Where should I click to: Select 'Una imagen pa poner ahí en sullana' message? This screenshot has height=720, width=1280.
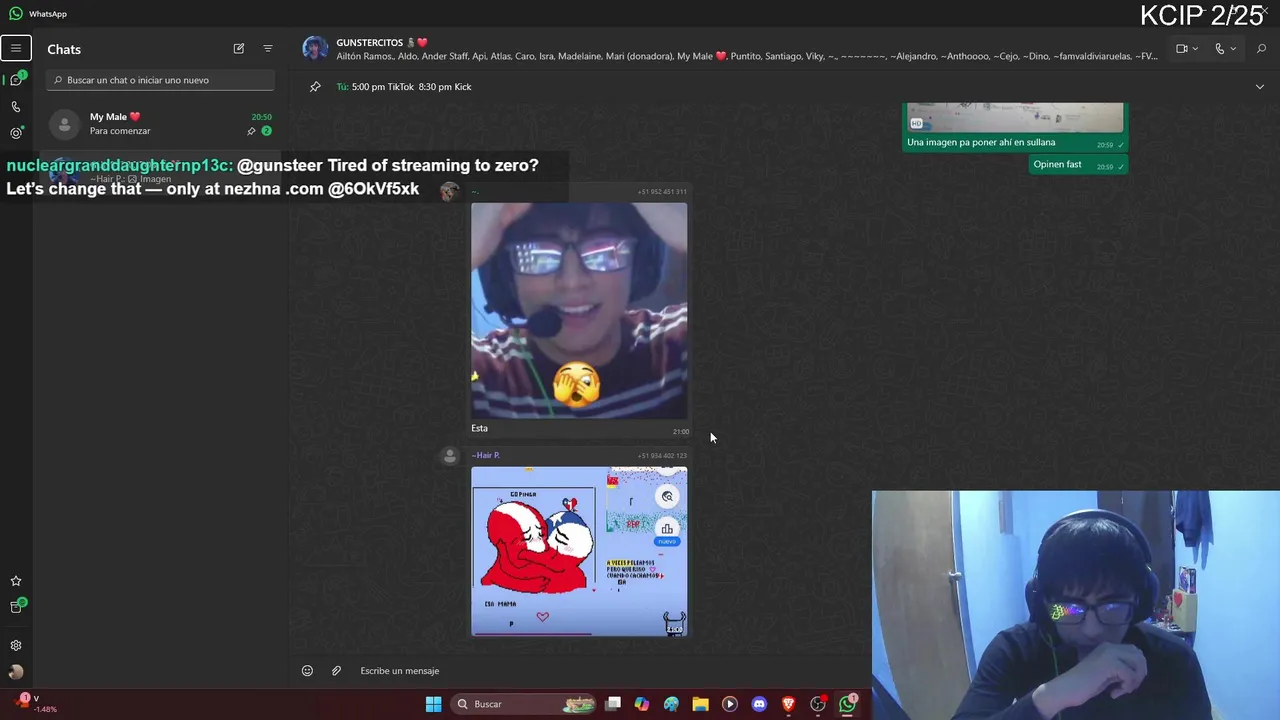click(980, 142)
